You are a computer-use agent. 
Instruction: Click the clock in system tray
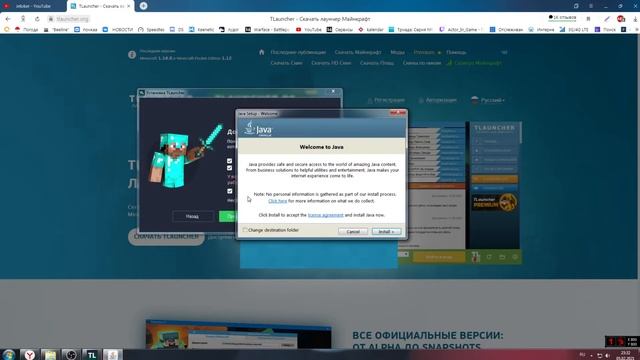[625, 355]
